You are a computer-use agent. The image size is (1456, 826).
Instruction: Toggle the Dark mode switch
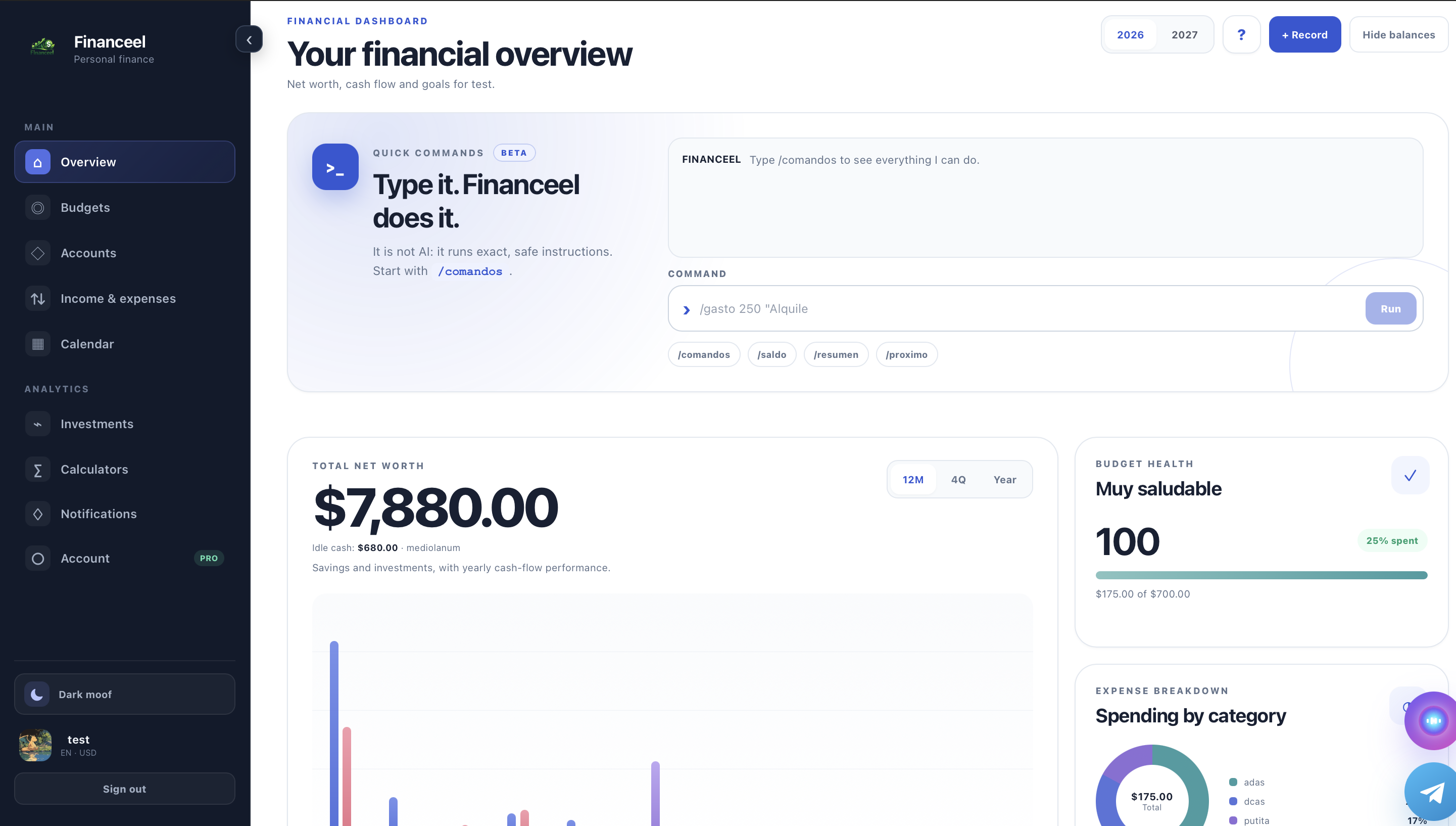pyautogui.click(x=125, y=694)
